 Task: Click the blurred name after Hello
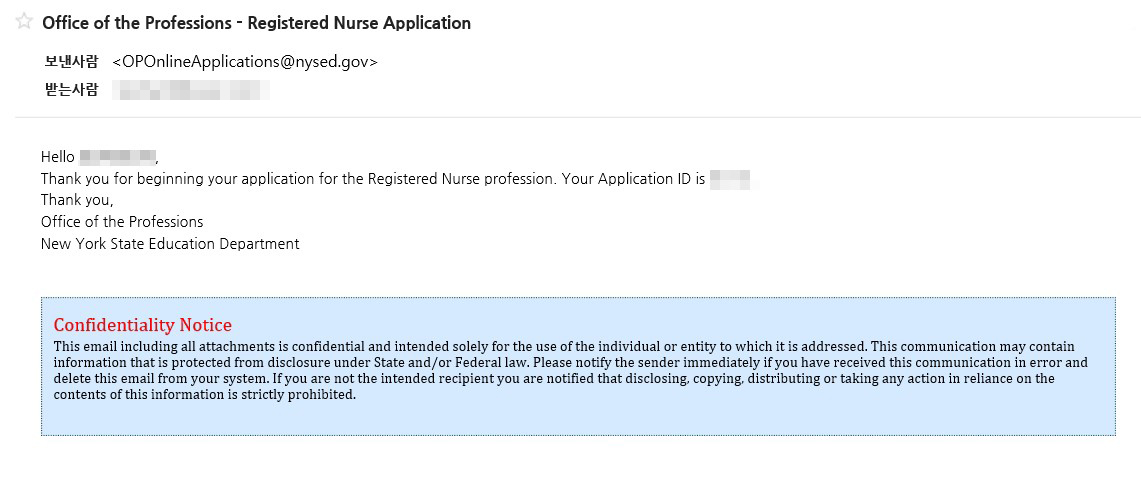click(117, 156)
